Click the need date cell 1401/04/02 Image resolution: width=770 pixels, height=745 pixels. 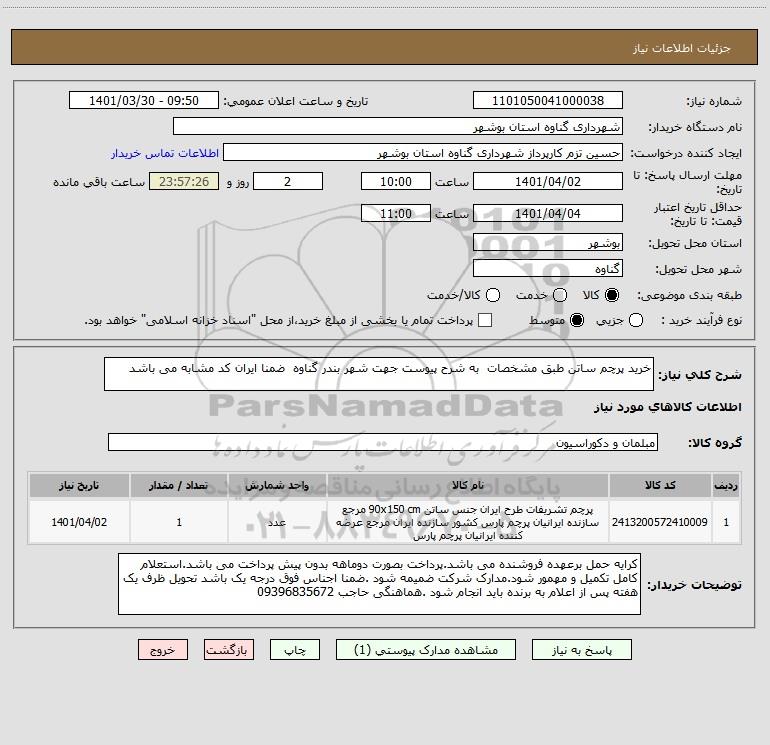pos(79,522)
